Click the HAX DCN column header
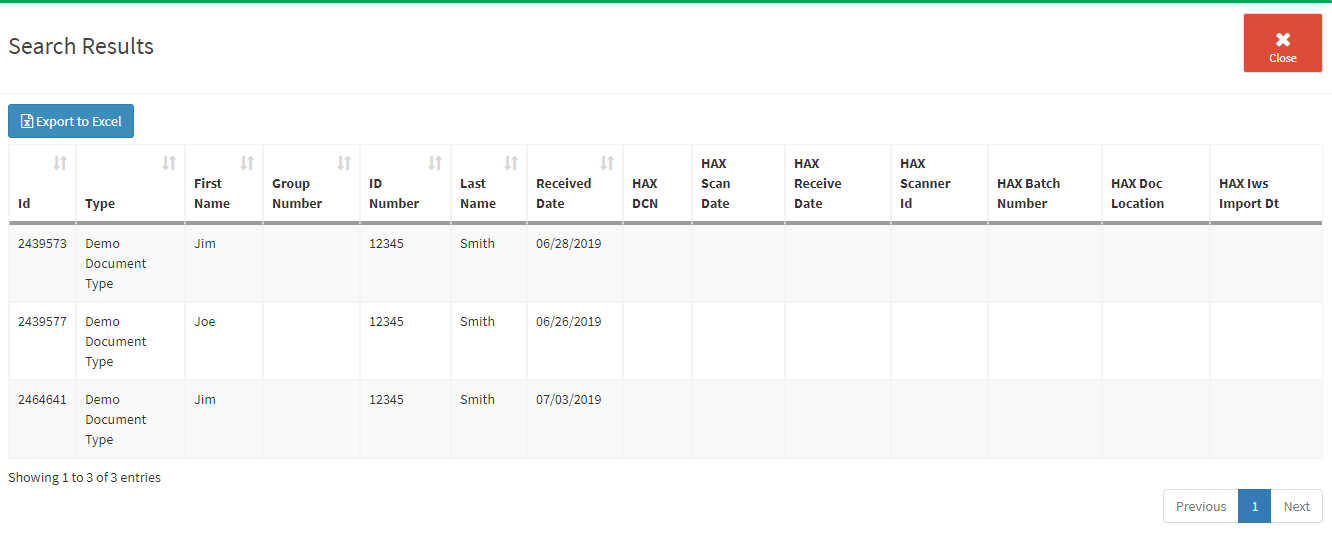Screen dimensions: 1332x535 (x=645, y=193)
